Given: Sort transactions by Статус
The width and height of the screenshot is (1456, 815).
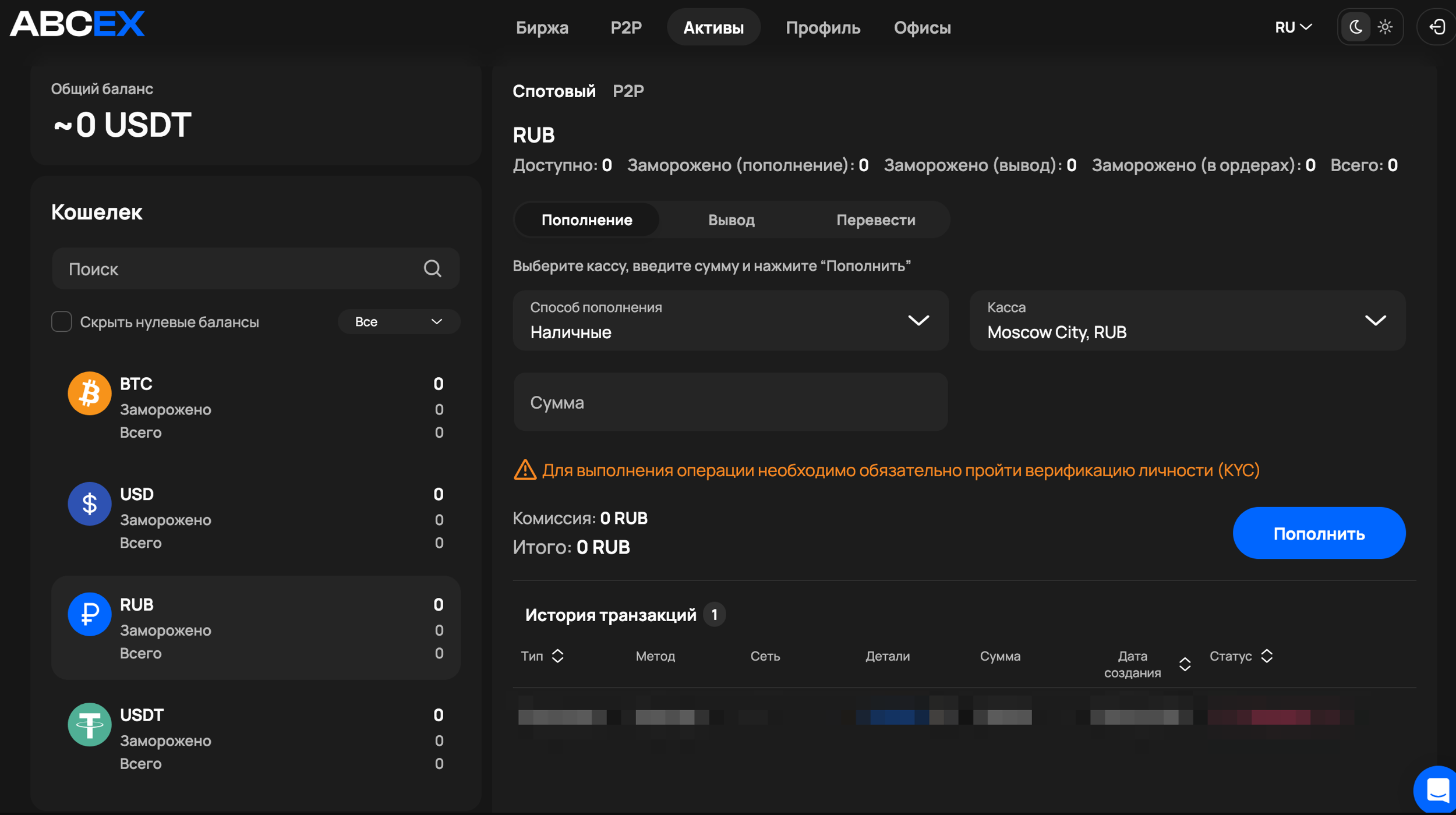Looking at the screenshot, I should 1267,656.
